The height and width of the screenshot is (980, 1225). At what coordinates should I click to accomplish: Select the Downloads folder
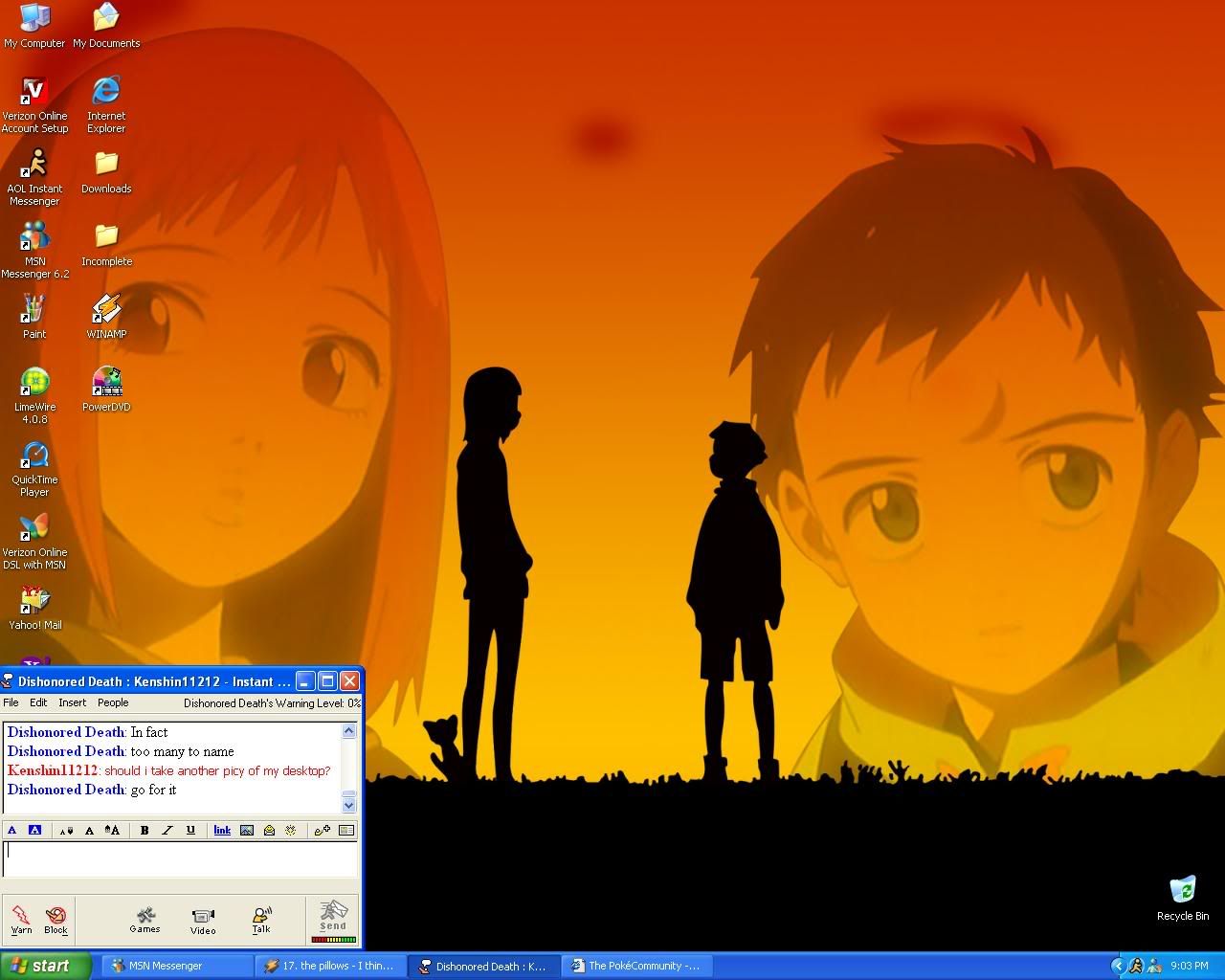(x=106, y=172)
